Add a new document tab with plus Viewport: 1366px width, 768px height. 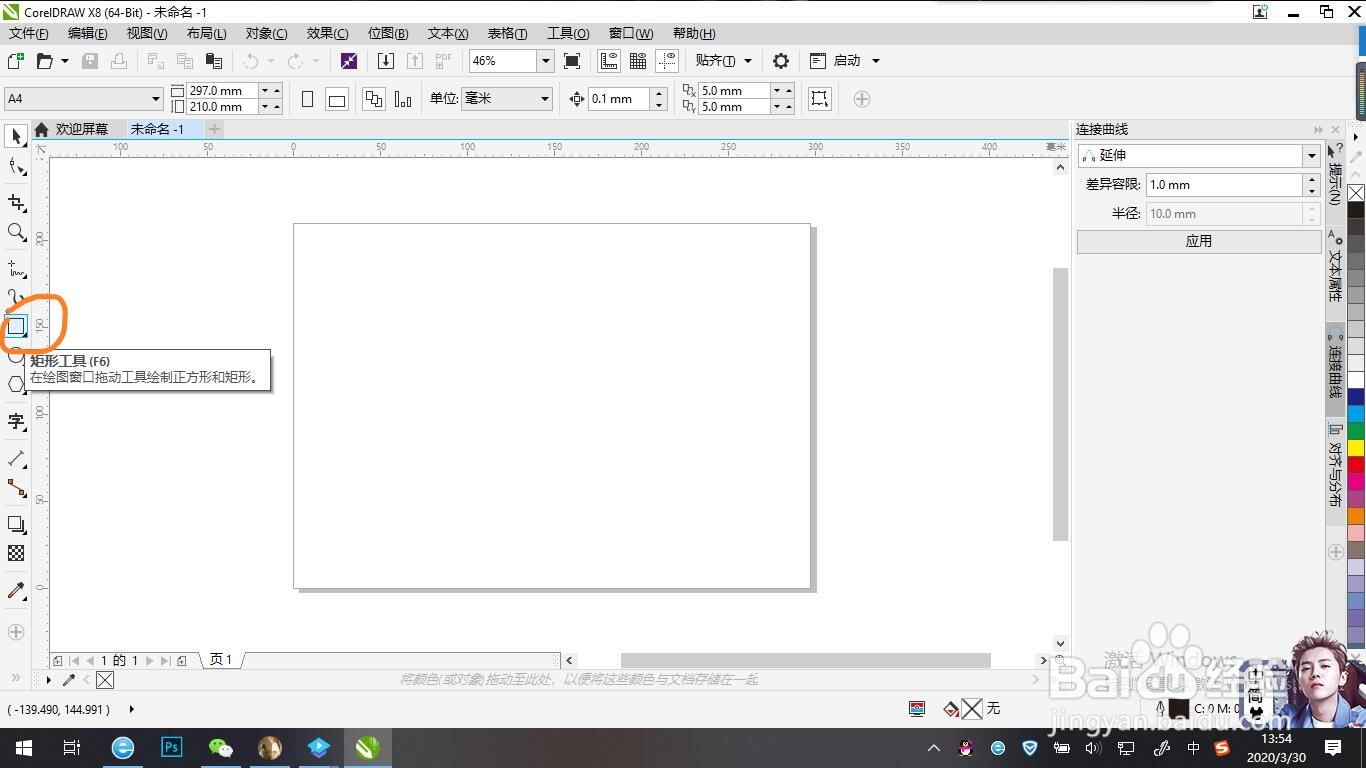214,129
